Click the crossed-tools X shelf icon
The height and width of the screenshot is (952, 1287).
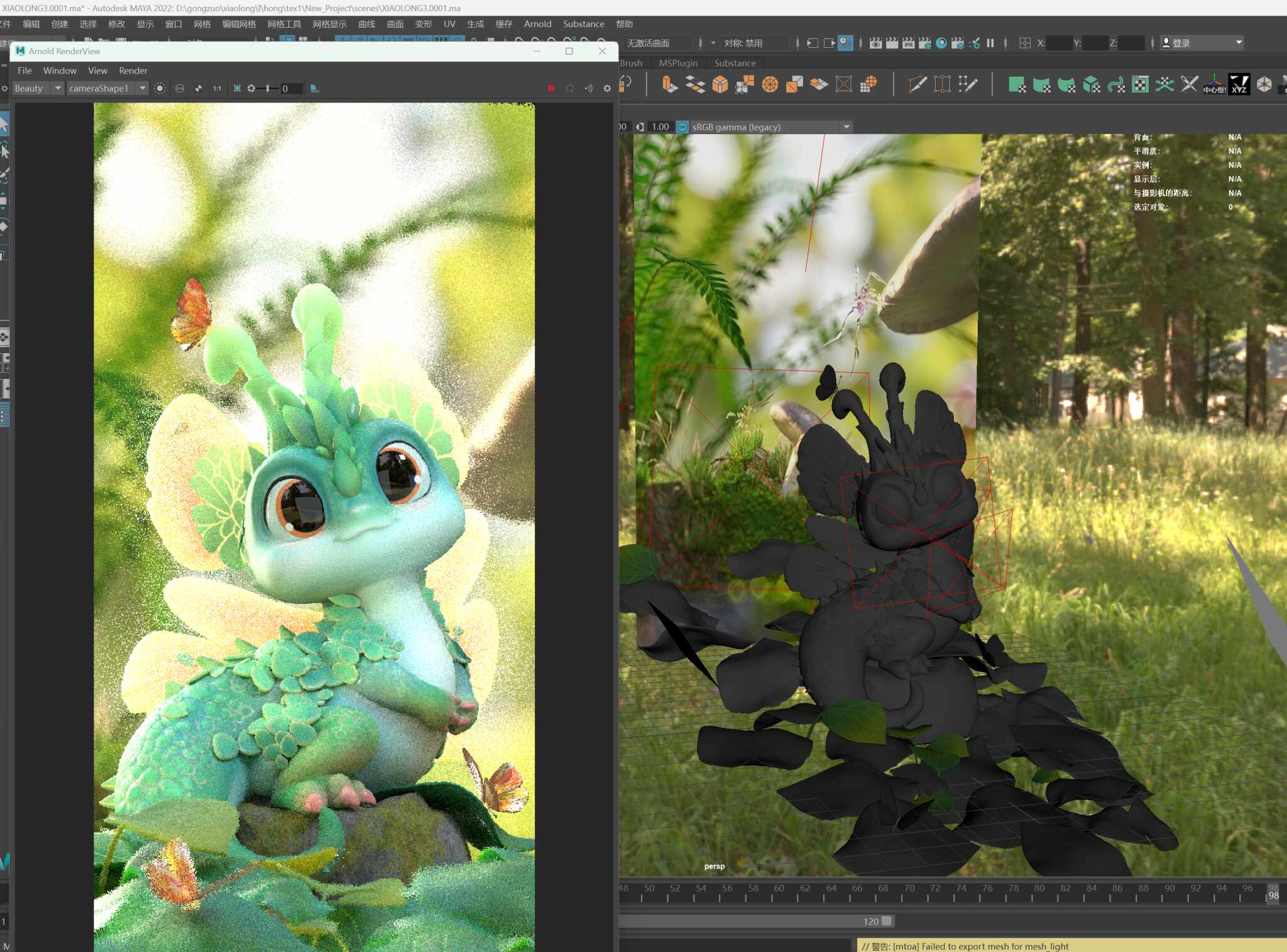point(1189,84)
